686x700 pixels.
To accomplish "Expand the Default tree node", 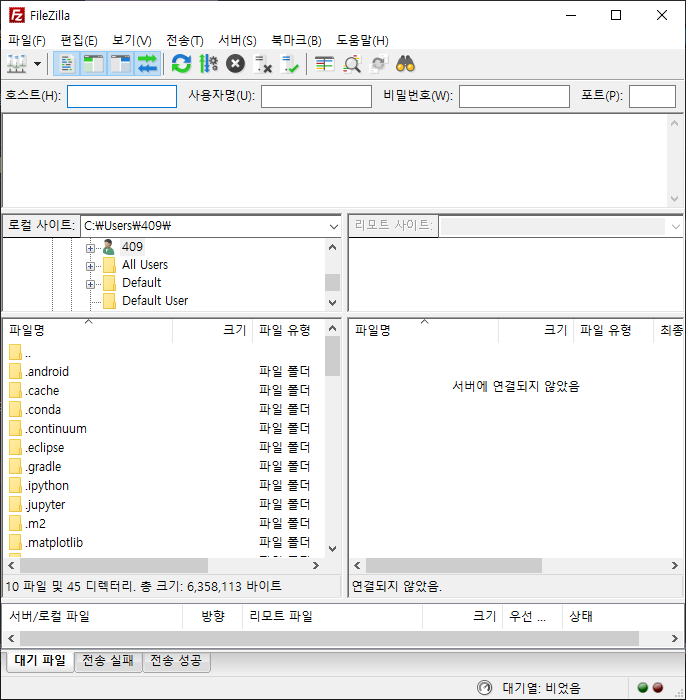I will (x=90, y=284).
